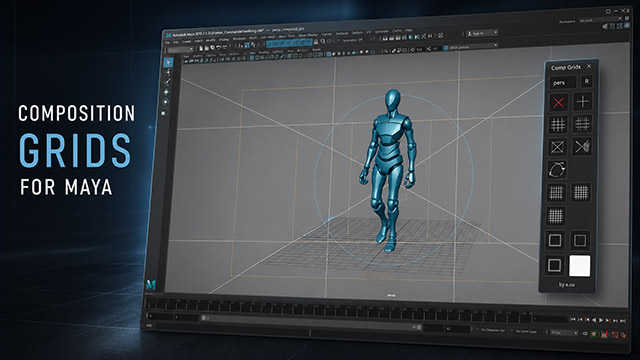The width and height of the screenshot is (640, 360).
Task: Activate the Scale tool in toolbox
Action: pos(164,113)
